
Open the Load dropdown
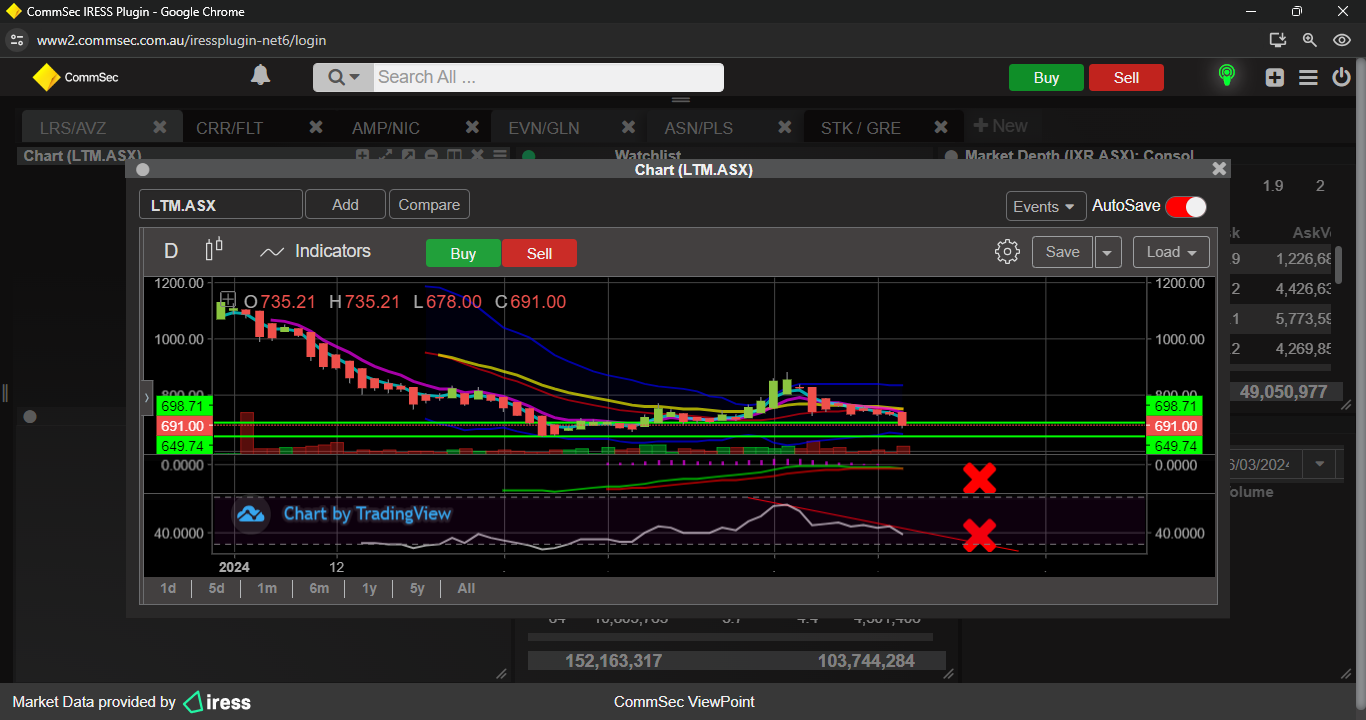click(1171, 252)
